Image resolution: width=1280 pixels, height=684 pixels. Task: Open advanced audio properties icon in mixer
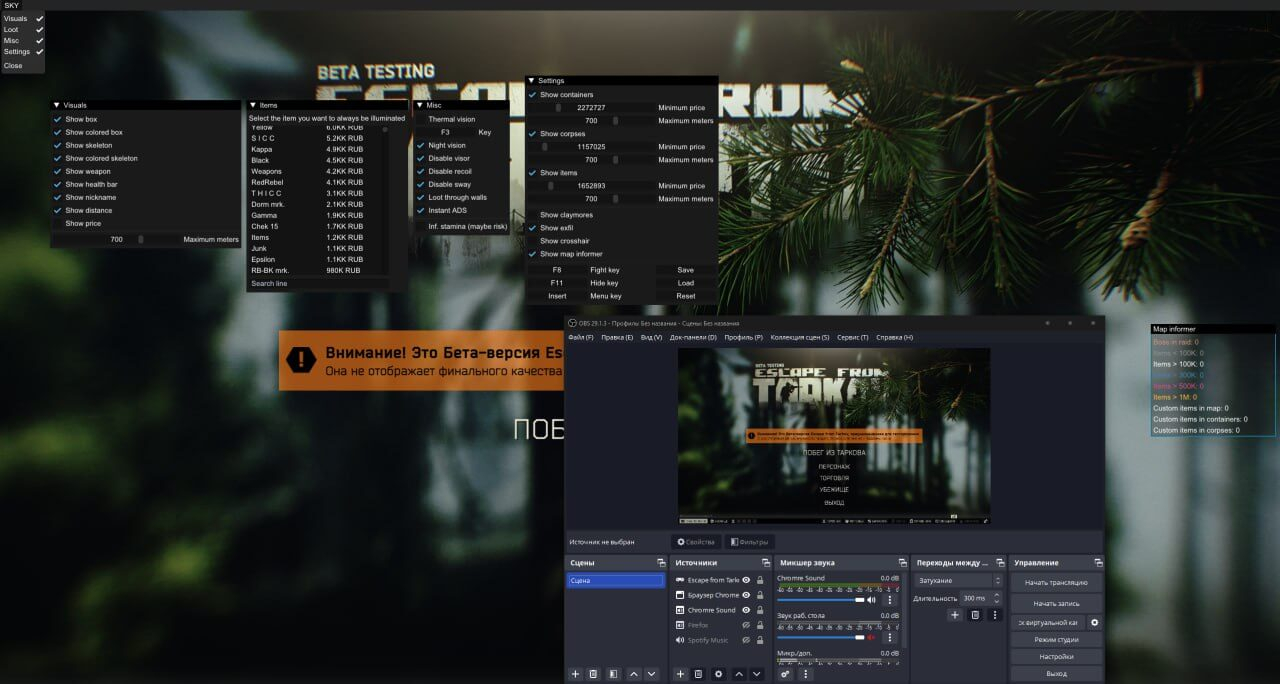click(x=786, y=674)
